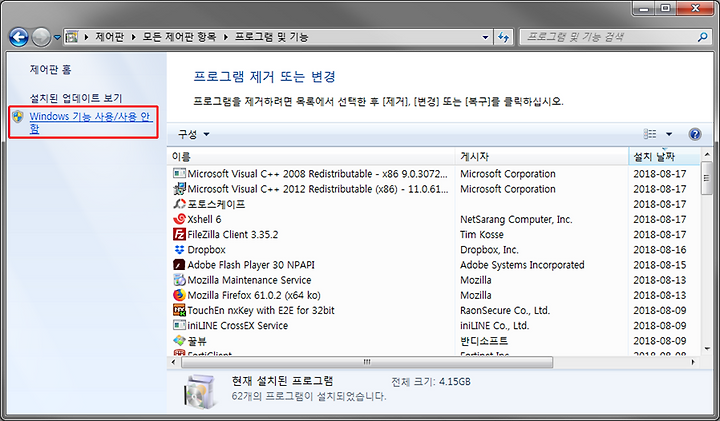Viewport: 720px width, 421px height.
Task: Click the Back navigation arrow
Action: point(19,37)
